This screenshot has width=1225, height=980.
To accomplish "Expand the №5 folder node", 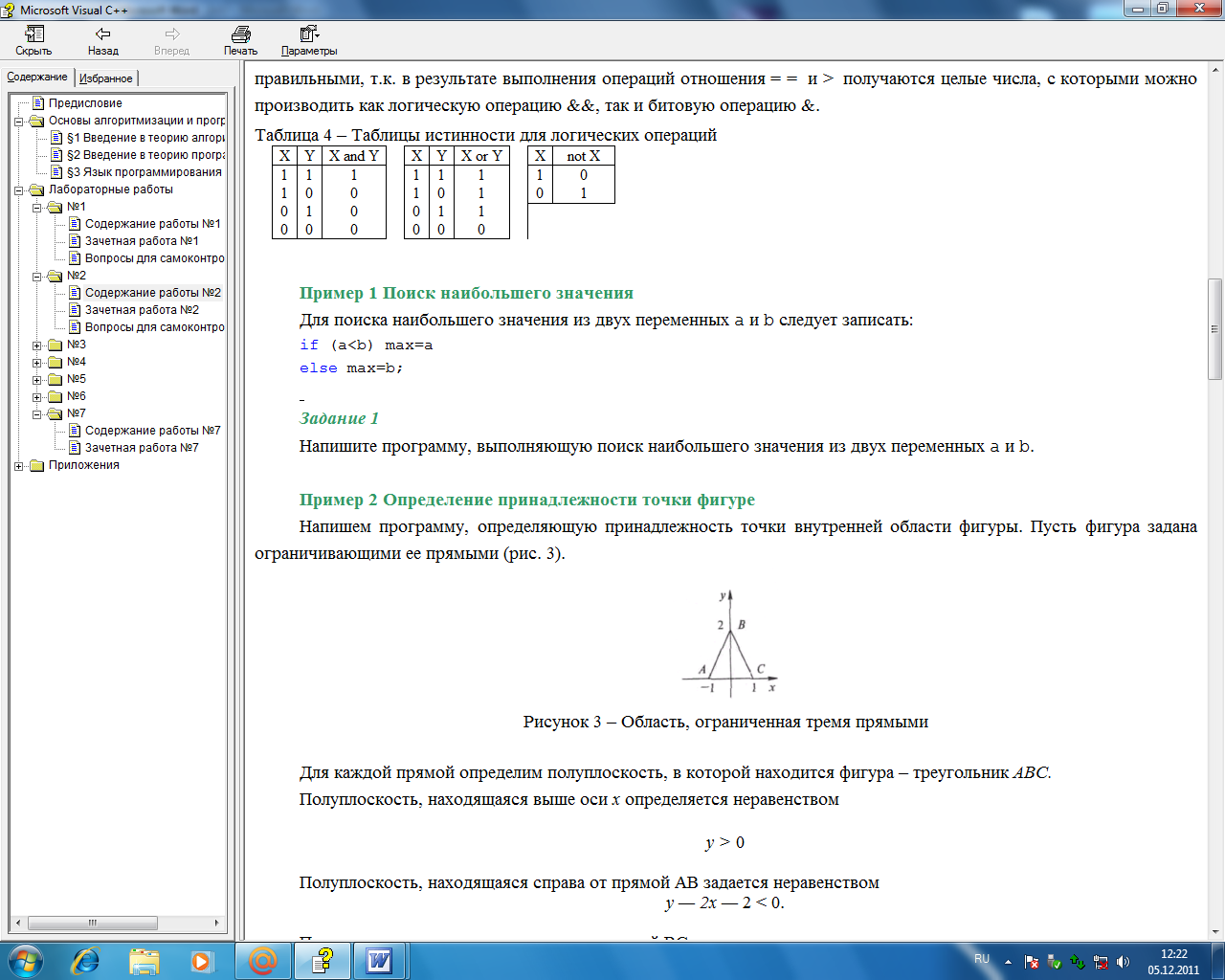I will coord(37,380).
